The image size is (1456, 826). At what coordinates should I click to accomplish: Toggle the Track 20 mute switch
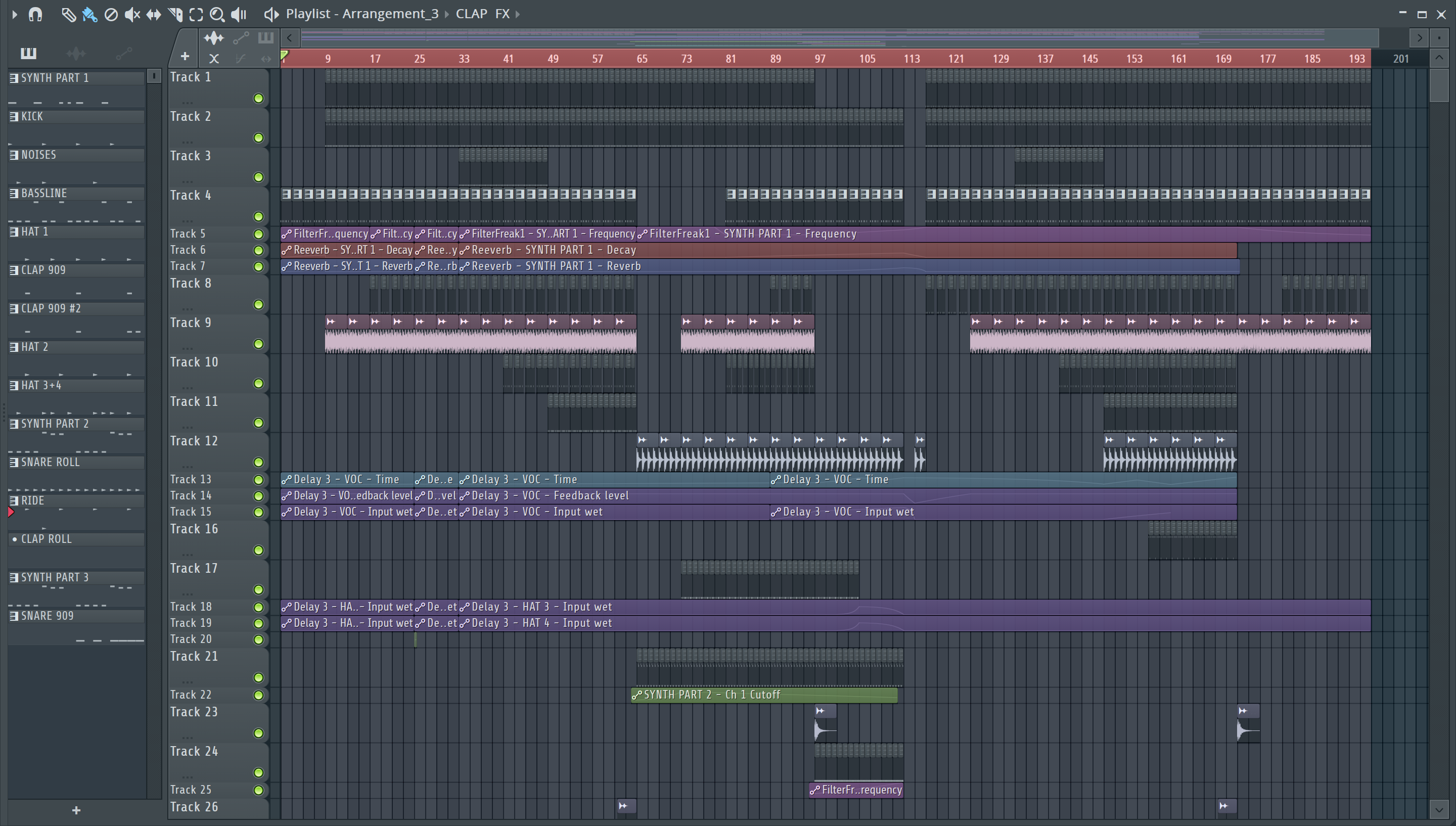click(259, 640)
